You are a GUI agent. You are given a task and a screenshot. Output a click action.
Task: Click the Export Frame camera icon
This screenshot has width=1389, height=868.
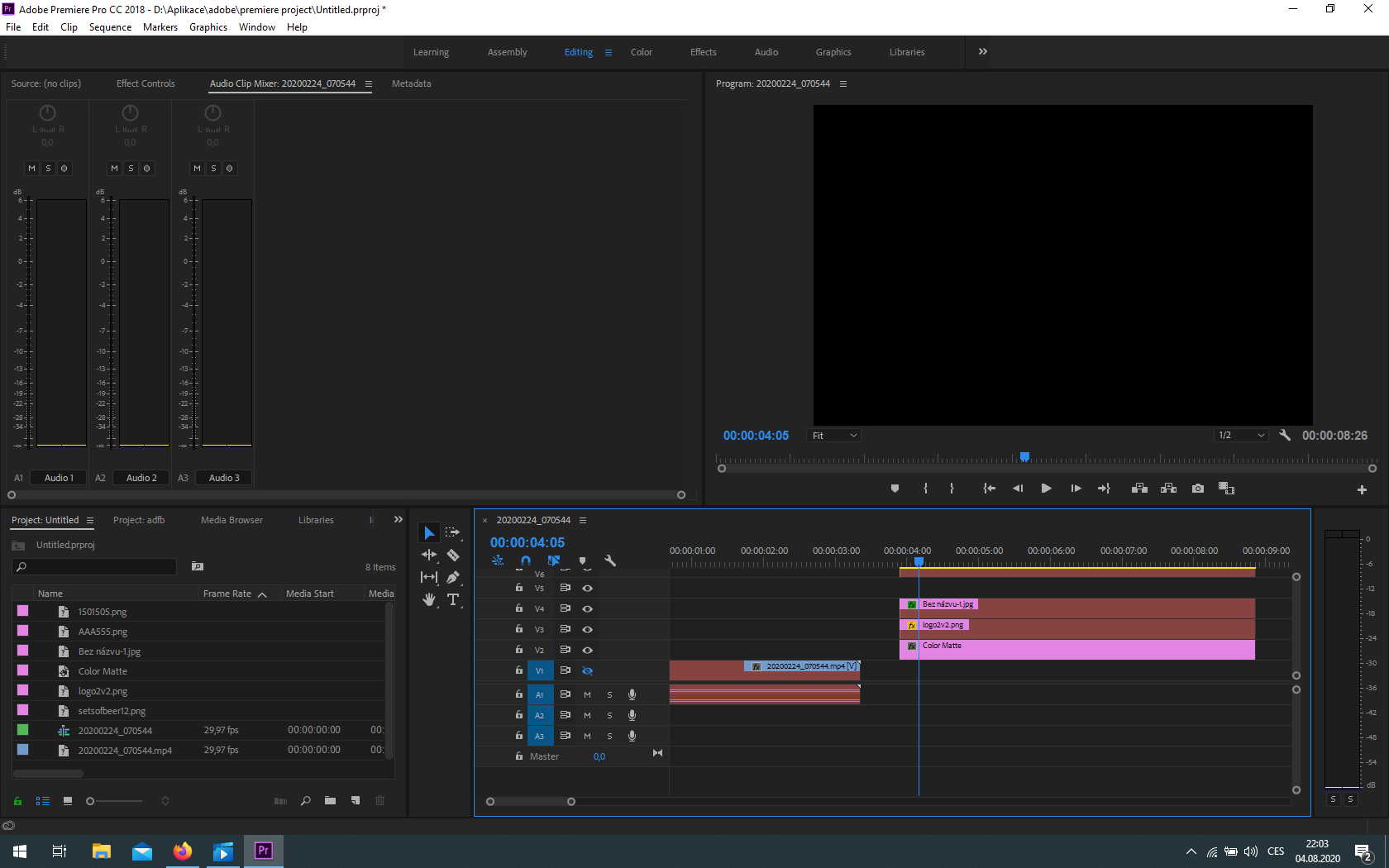pyautogui.click(x=1197, y=489)
